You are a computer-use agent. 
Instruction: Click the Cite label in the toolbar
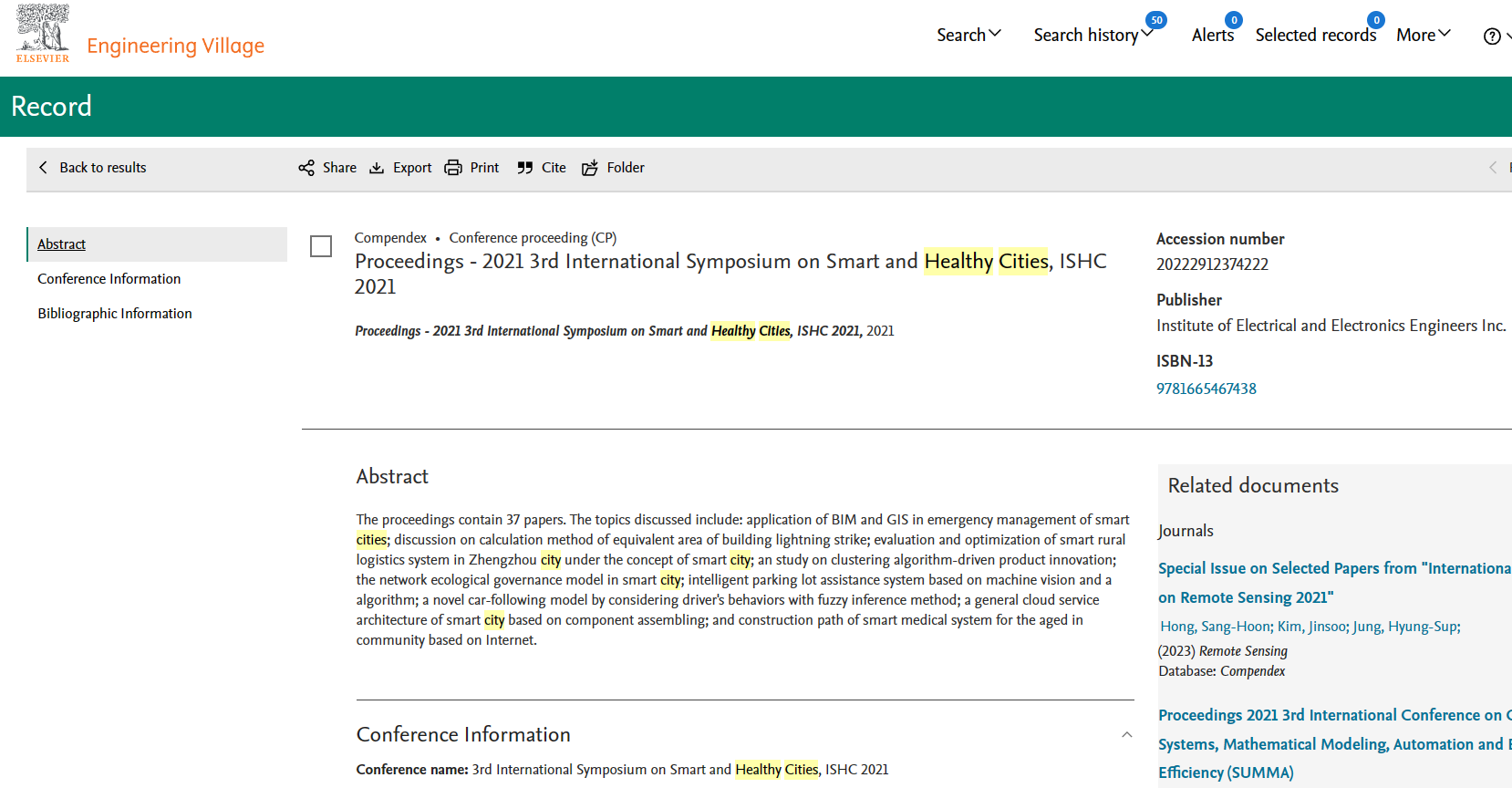(x=554, y=168)
